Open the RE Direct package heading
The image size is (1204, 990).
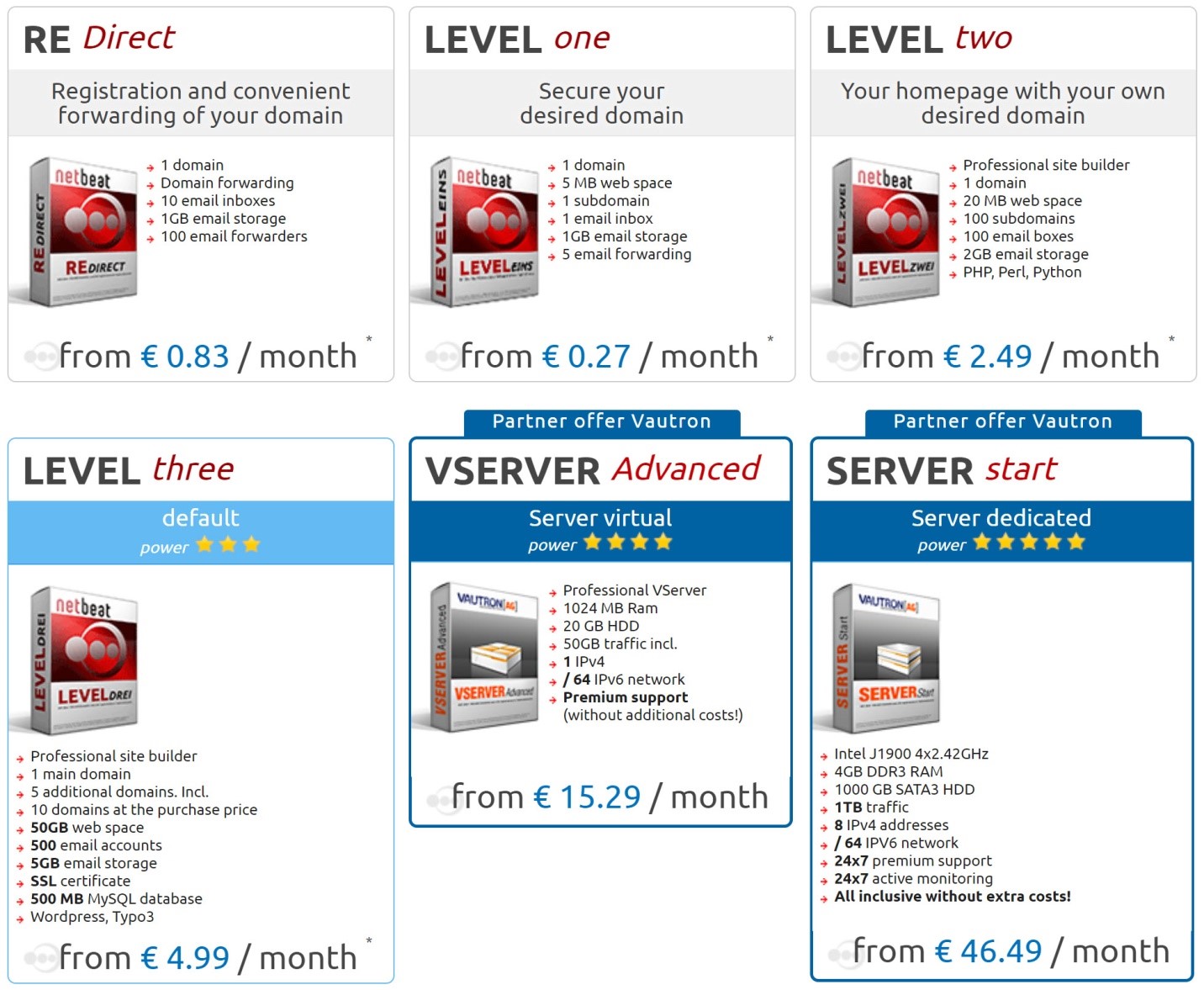point(99,39)
